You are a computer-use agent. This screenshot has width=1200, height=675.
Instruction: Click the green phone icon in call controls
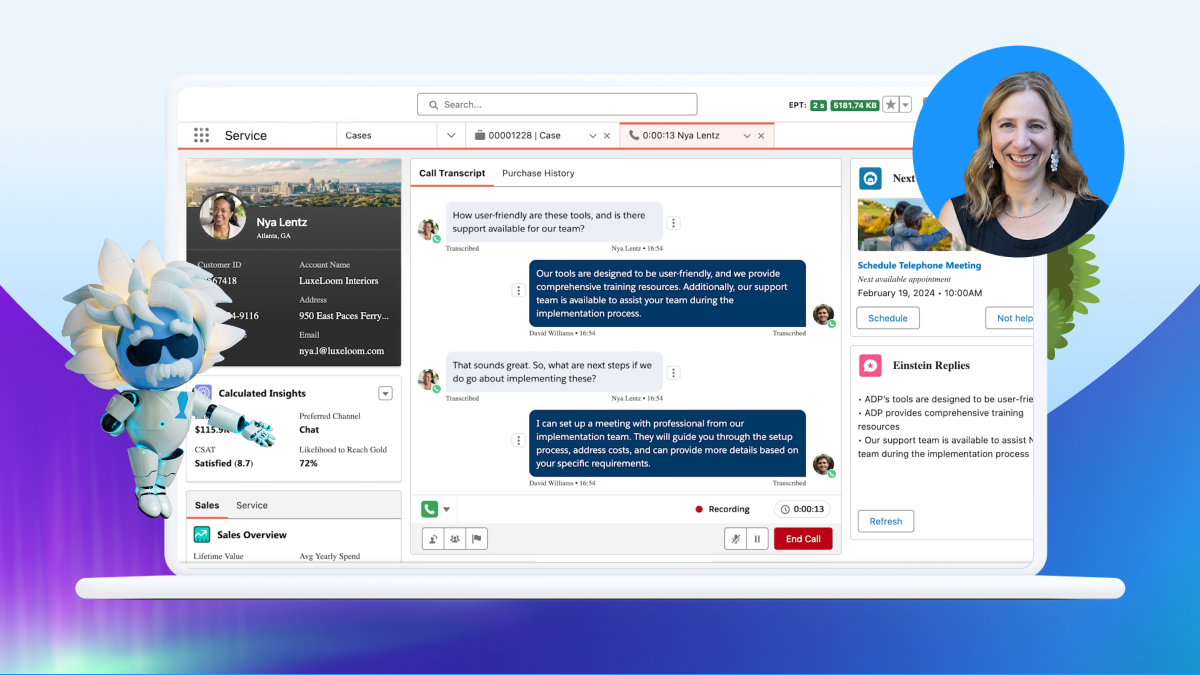point(430,508)
